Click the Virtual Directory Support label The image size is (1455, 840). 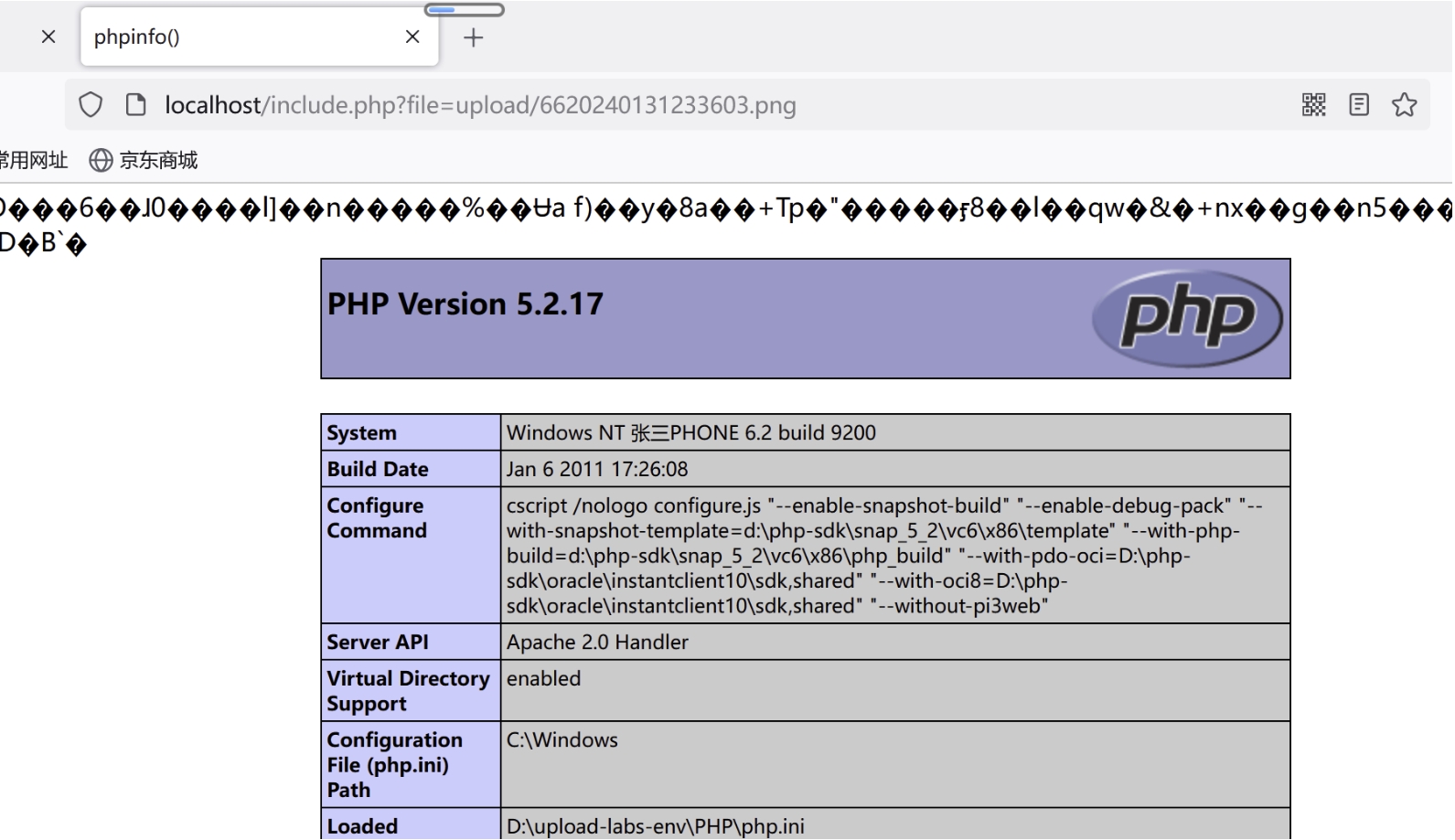click(x=409, y=691)
